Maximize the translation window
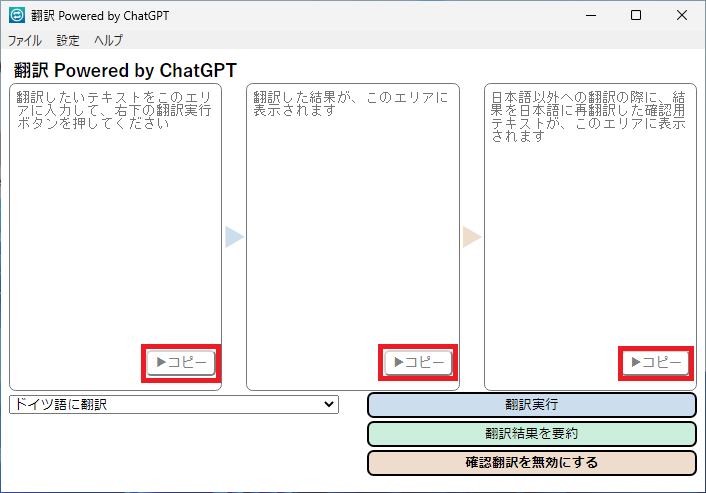 point(636,15)
